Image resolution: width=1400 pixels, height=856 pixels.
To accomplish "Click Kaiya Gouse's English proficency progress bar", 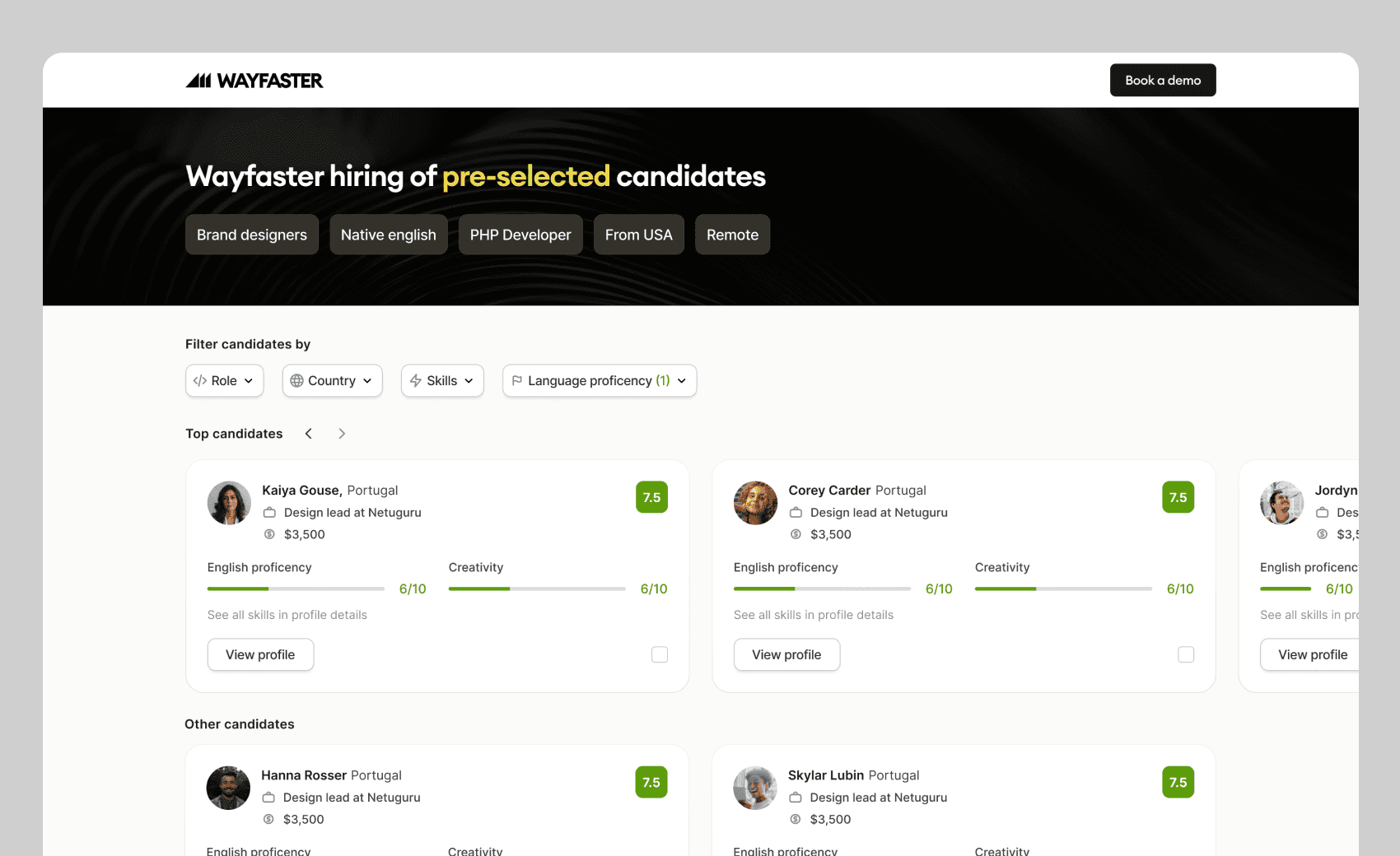I will (296, 588).
